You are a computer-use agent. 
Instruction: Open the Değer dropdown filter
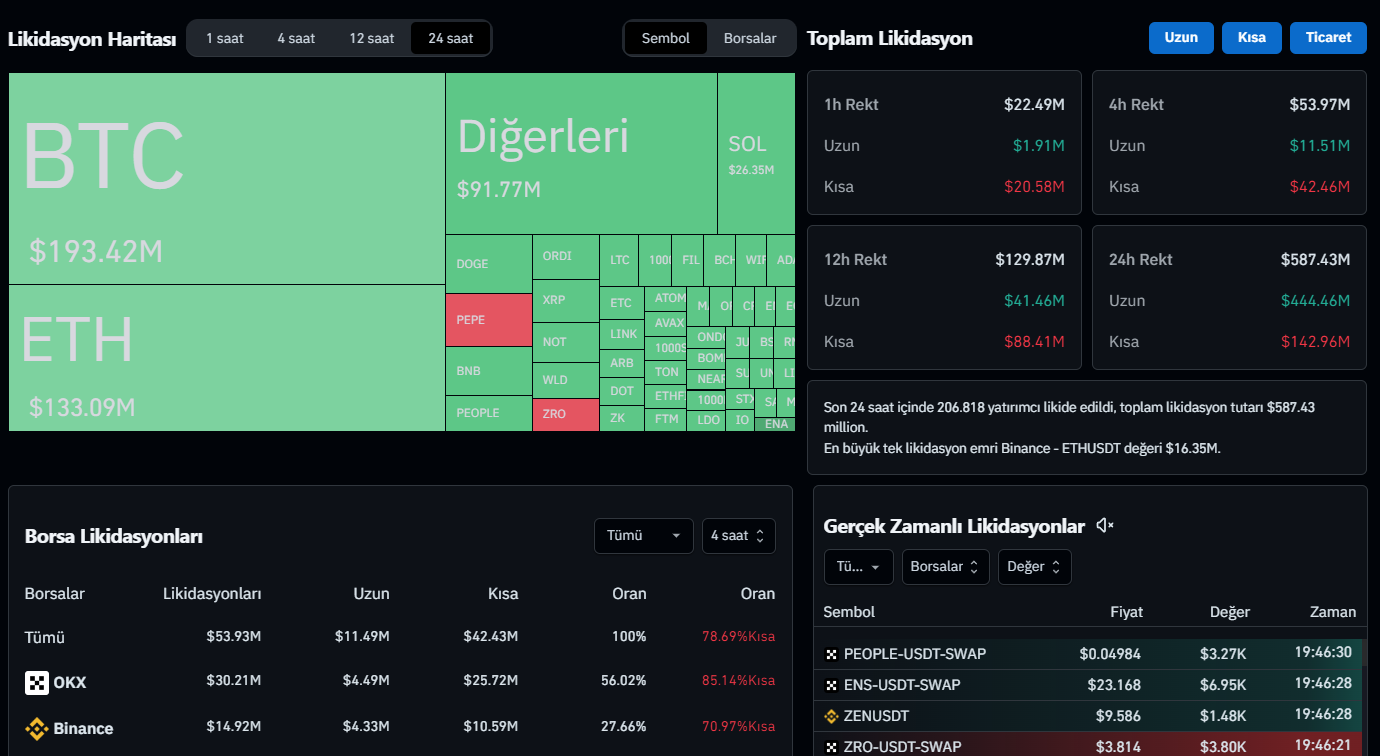(1035, 567)
